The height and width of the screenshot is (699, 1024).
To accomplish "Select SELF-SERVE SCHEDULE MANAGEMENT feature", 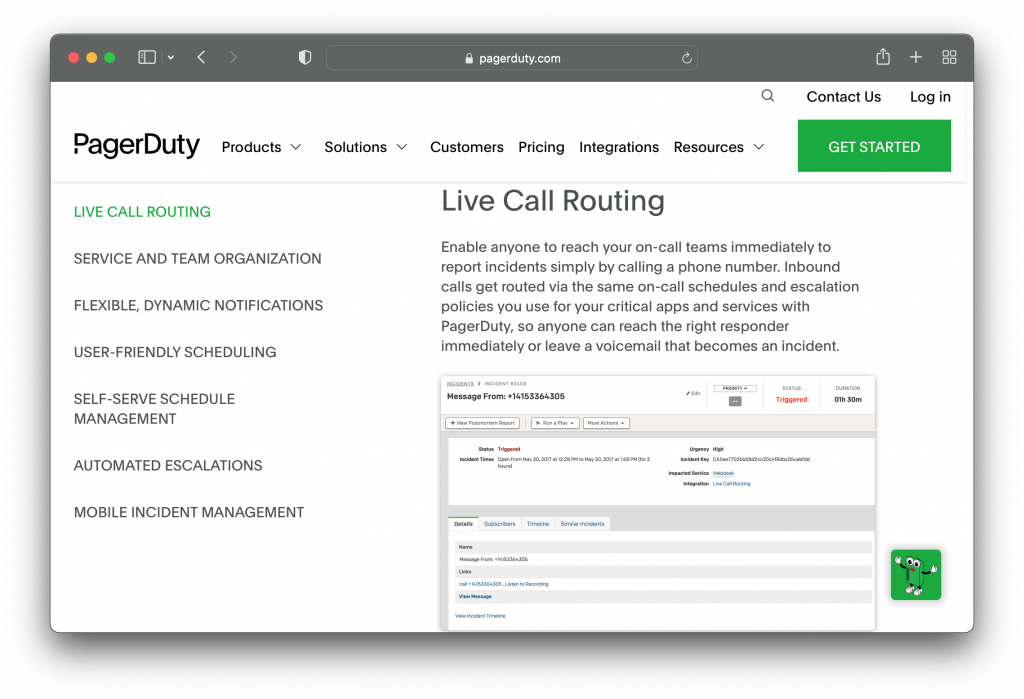I will coord(154,409).
